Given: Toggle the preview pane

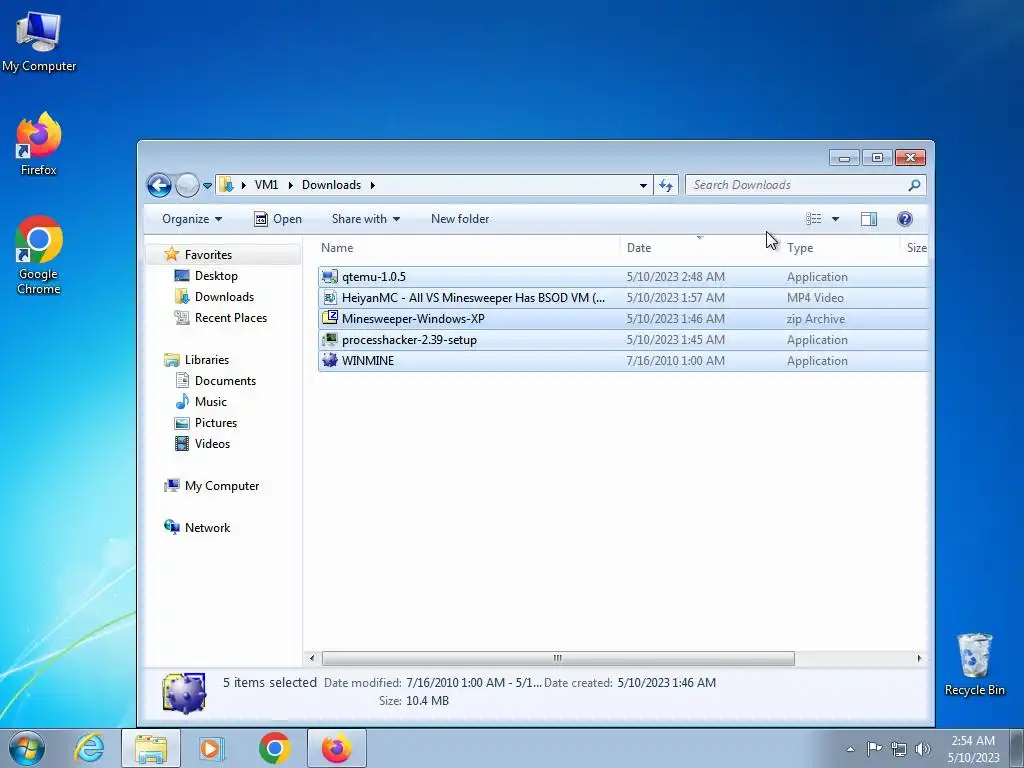Looking at the screenshot, I should (x=869, y=219).
